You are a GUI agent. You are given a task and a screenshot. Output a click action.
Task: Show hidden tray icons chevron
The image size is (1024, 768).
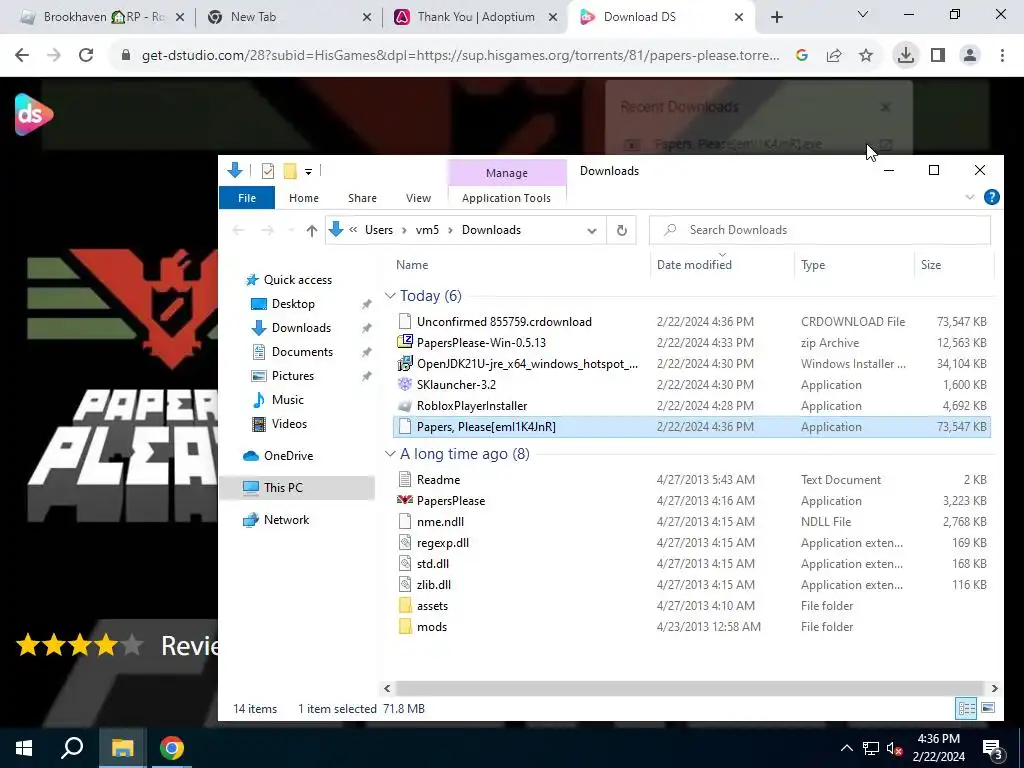[846, 748]
